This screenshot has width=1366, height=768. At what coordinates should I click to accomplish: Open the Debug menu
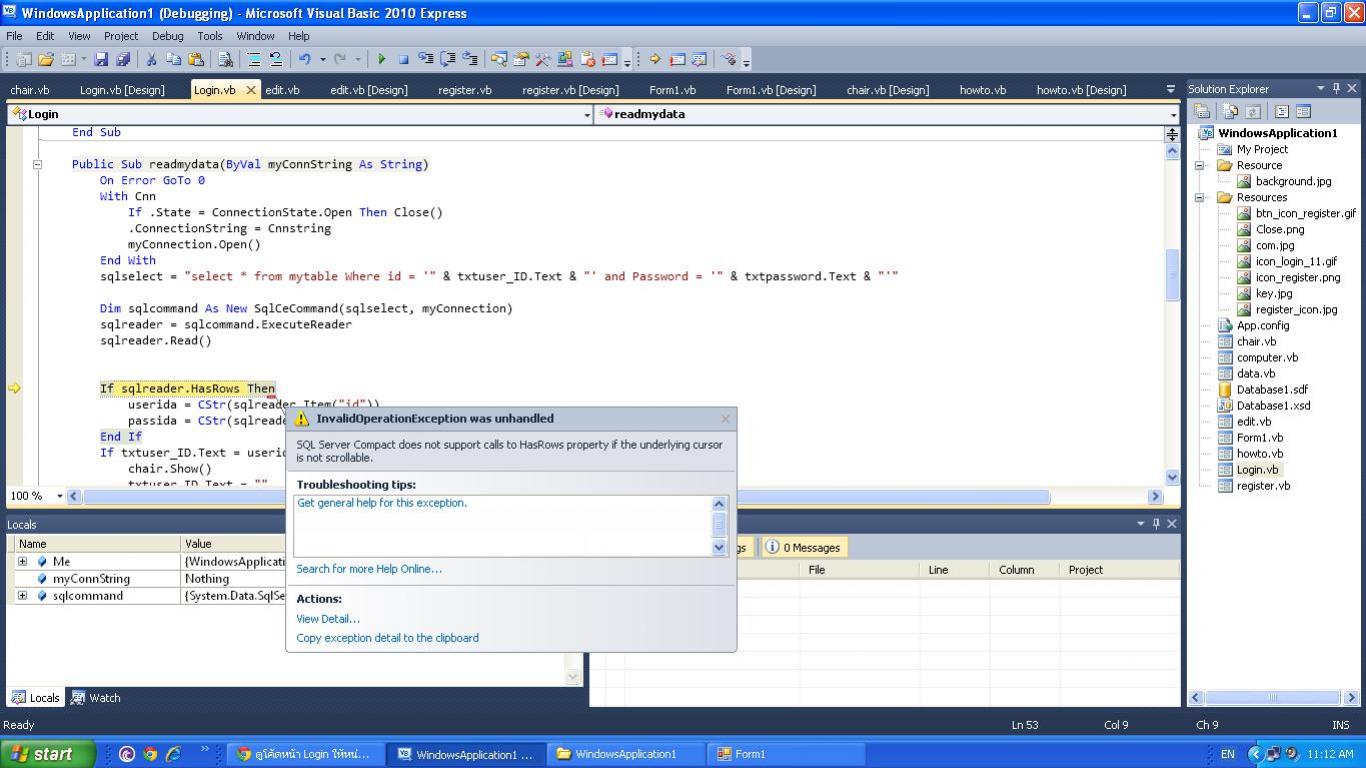[167, 36]
